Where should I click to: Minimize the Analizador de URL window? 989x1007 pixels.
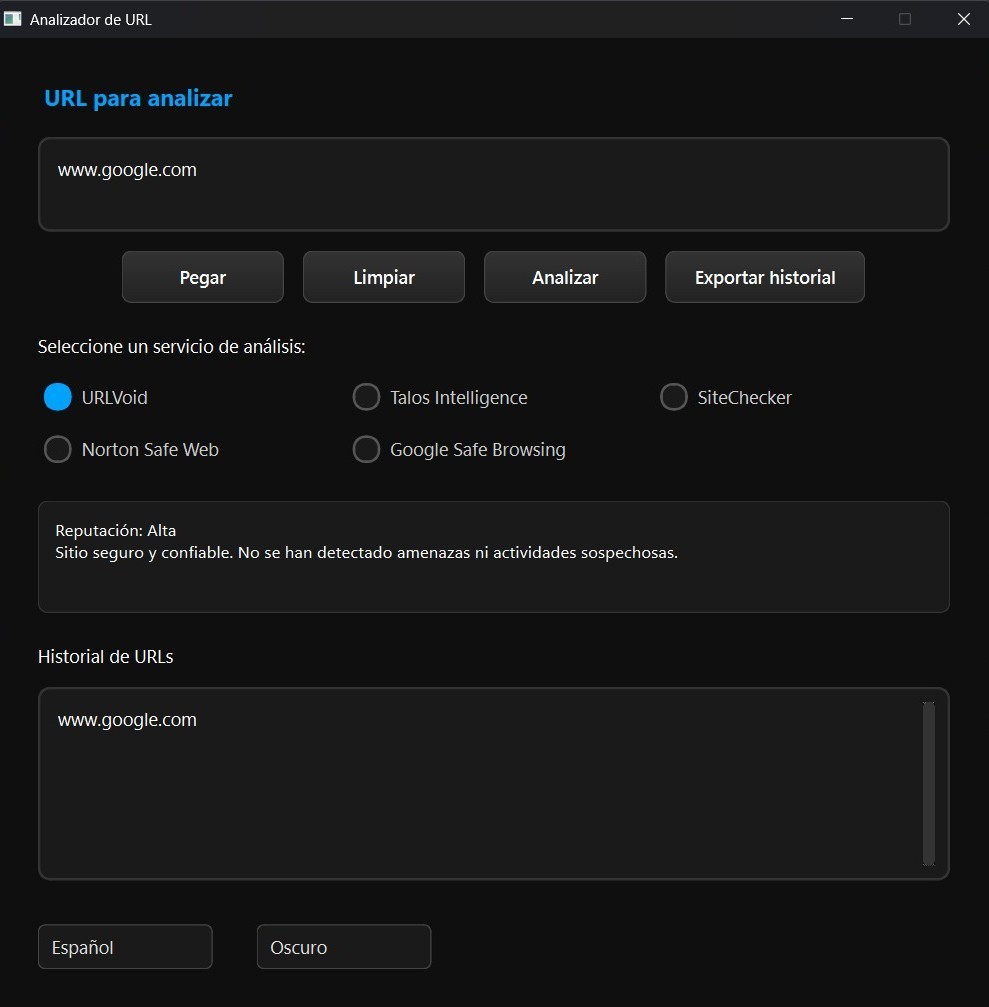point(847,19)
